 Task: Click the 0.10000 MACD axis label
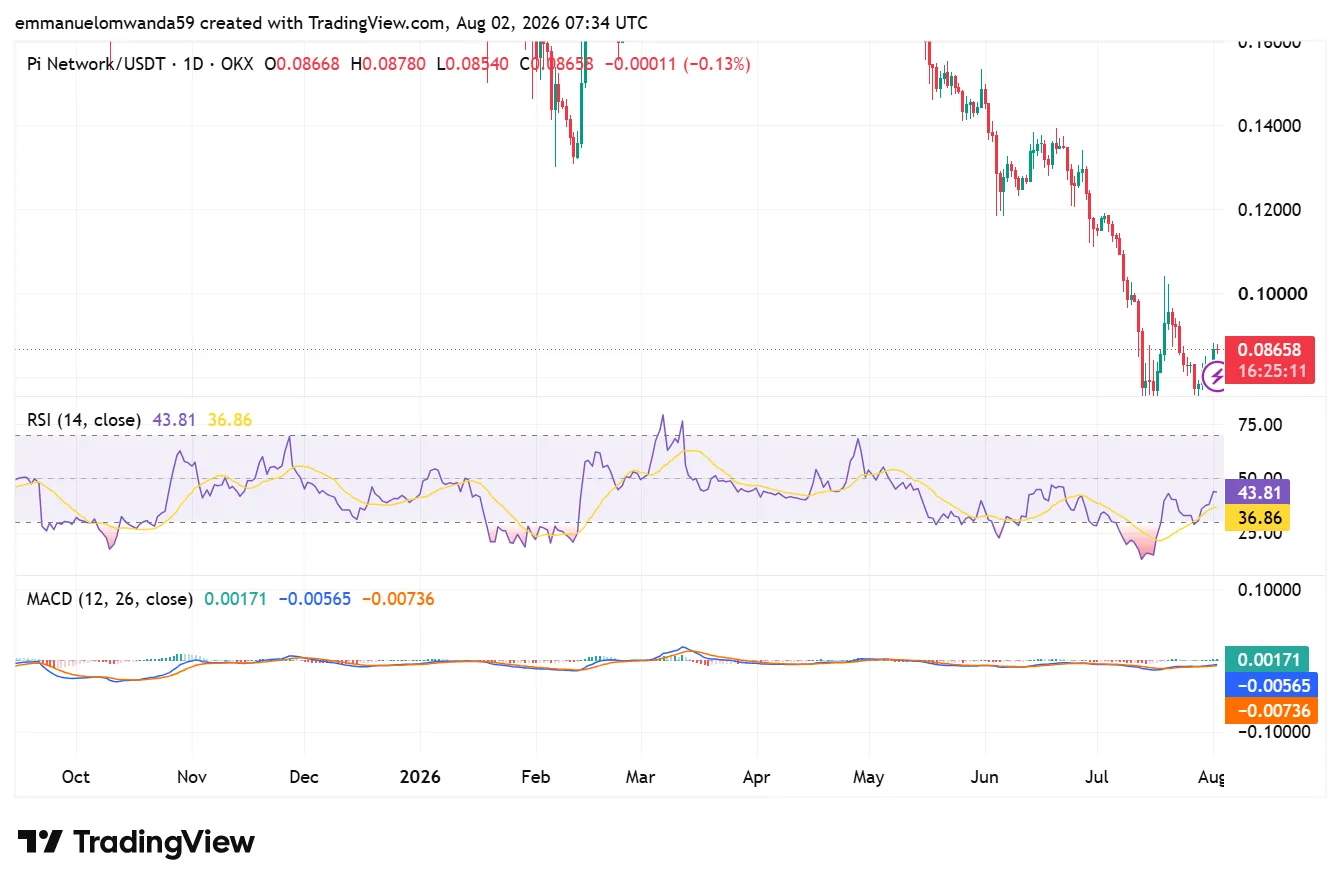1268,590
